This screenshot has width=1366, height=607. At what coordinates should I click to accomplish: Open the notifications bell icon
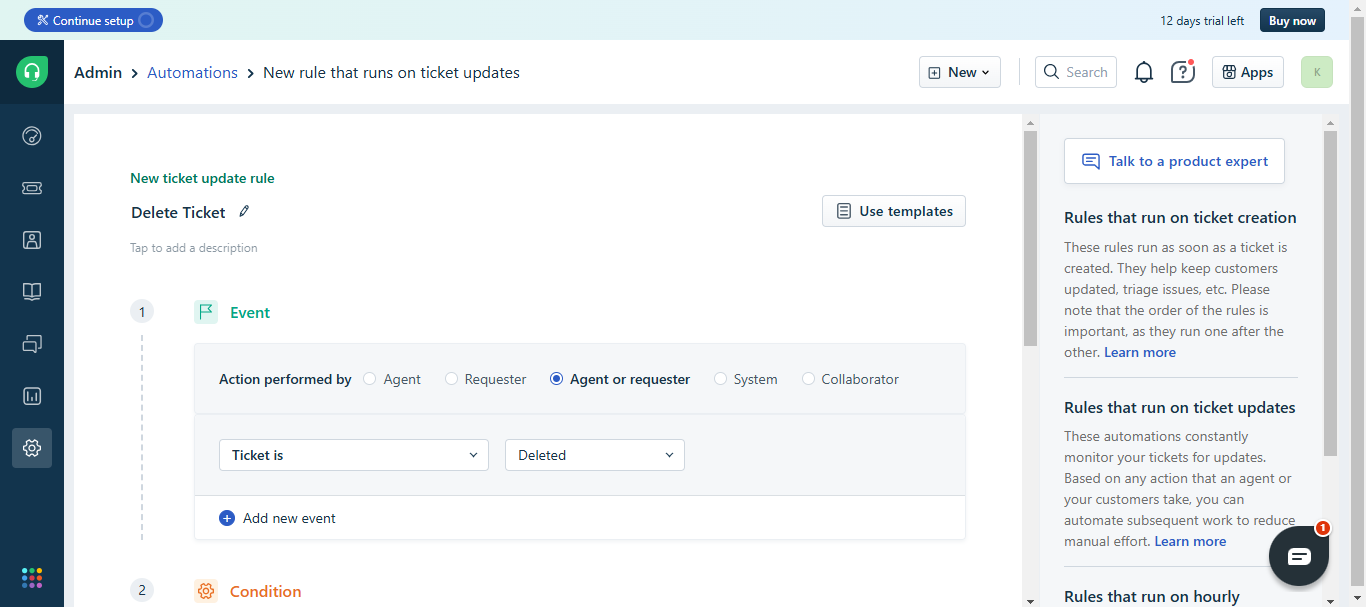pos(1144,72)
